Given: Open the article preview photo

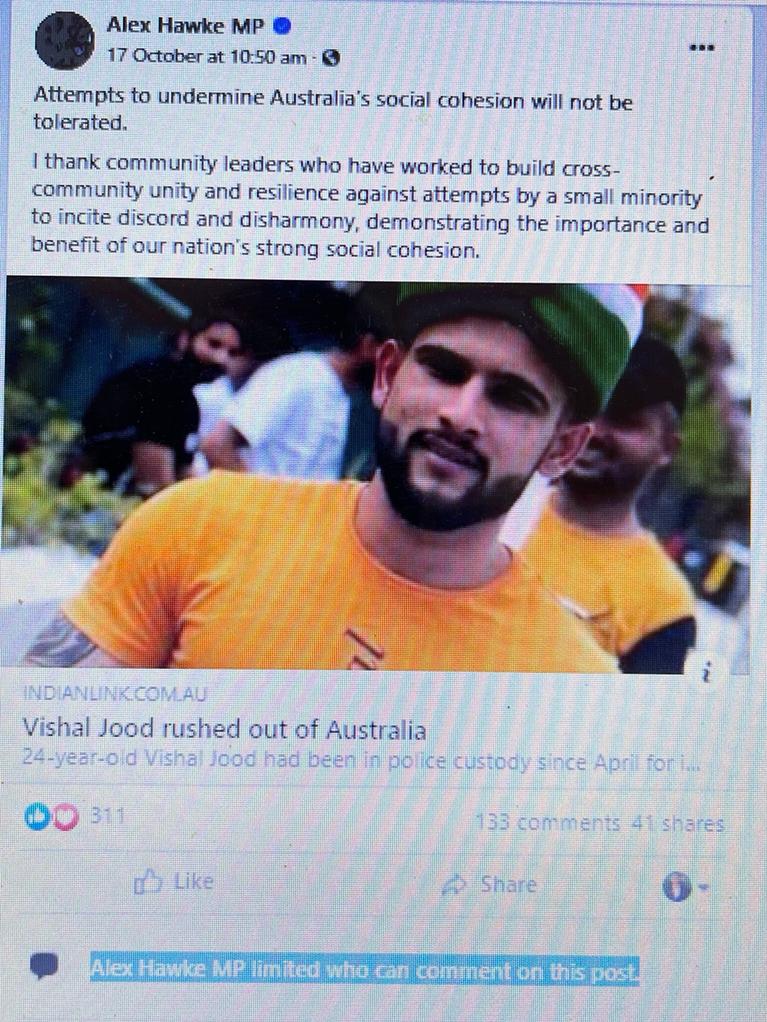Looking at the screenshot, I should [x=377, y=475].
